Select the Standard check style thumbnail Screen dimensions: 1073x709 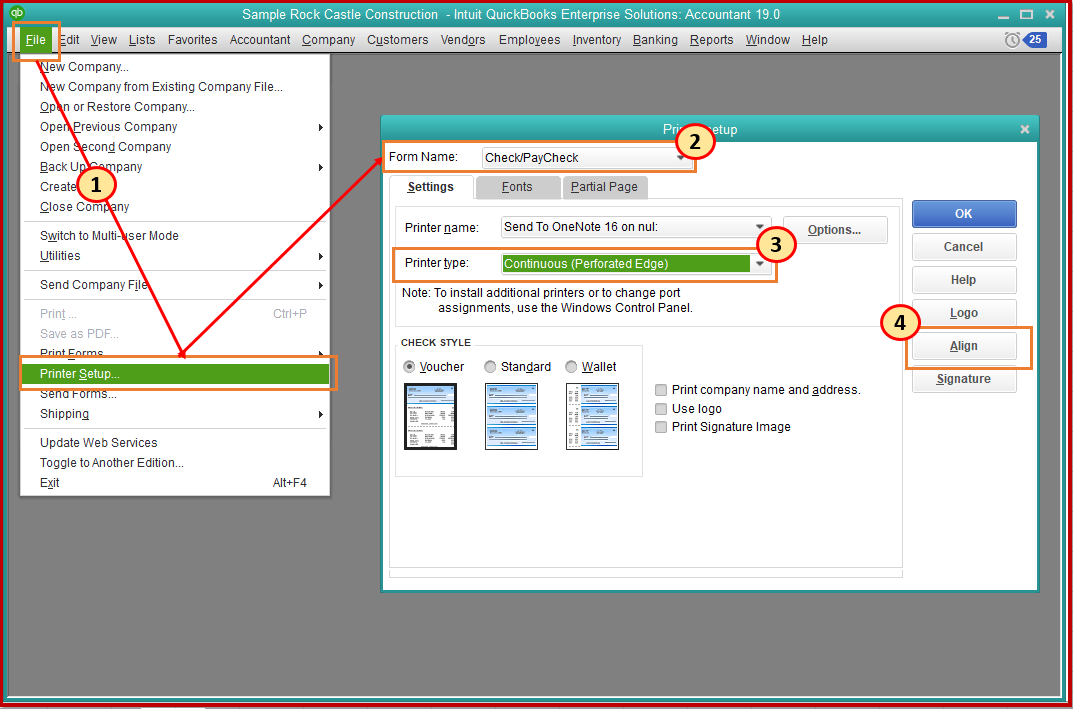pos(511,416)
